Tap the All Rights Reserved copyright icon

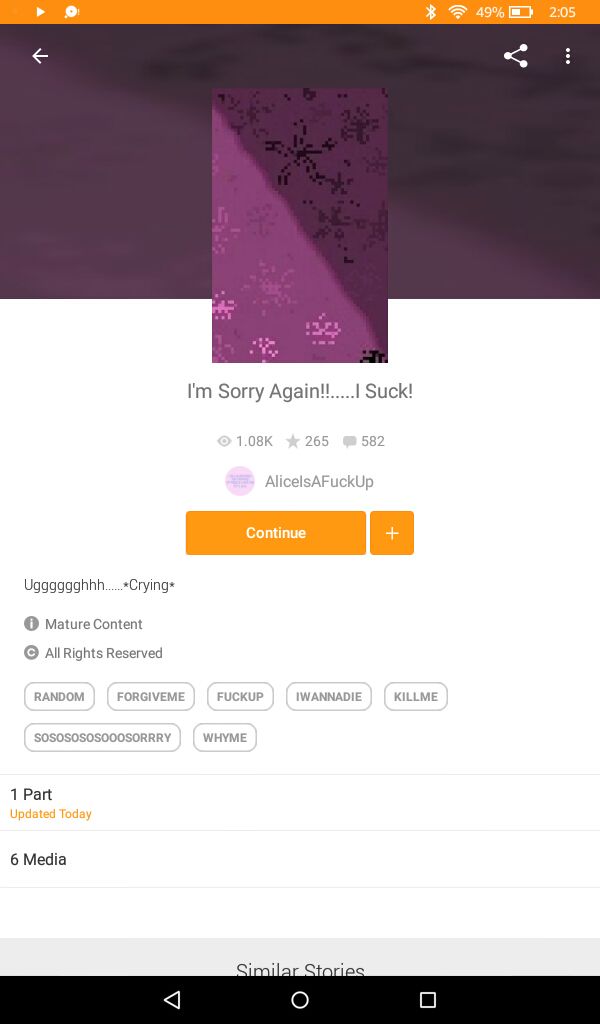pos(31,652)
